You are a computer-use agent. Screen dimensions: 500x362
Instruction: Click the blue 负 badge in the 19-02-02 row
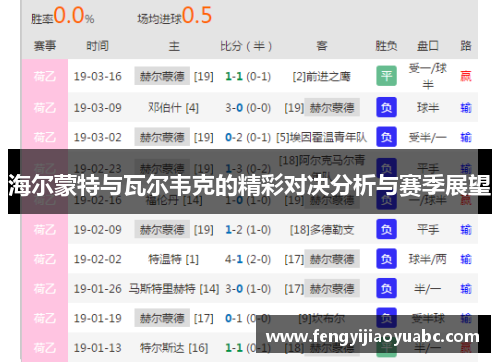click(386, 259)
